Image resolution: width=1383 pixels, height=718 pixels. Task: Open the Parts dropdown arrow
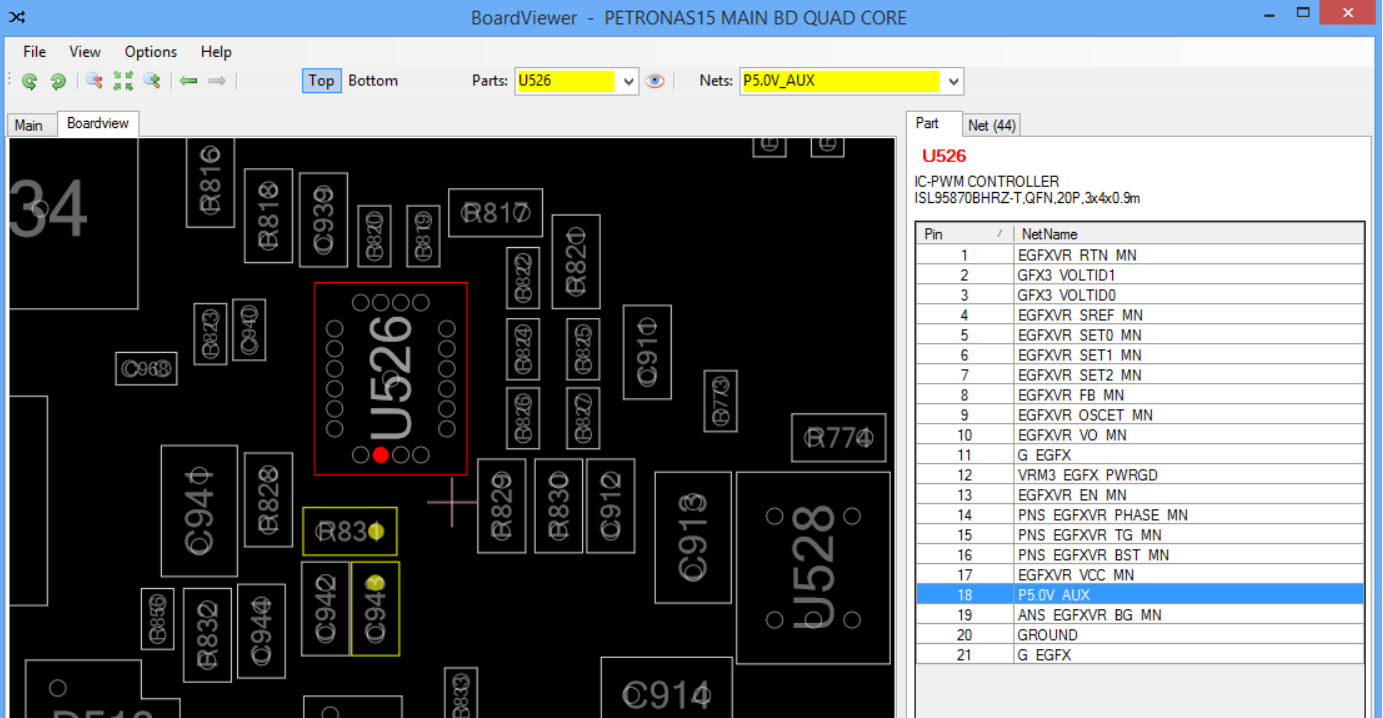coord(628,82)
